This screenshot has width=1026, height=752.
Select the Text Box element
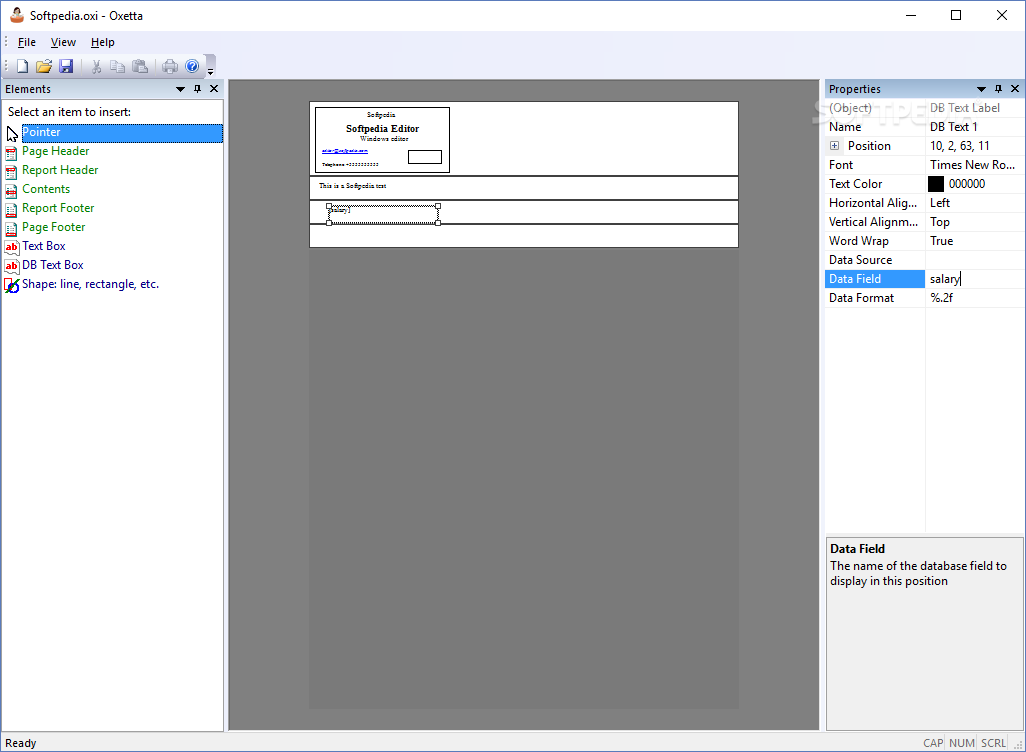tap(43, 246)
